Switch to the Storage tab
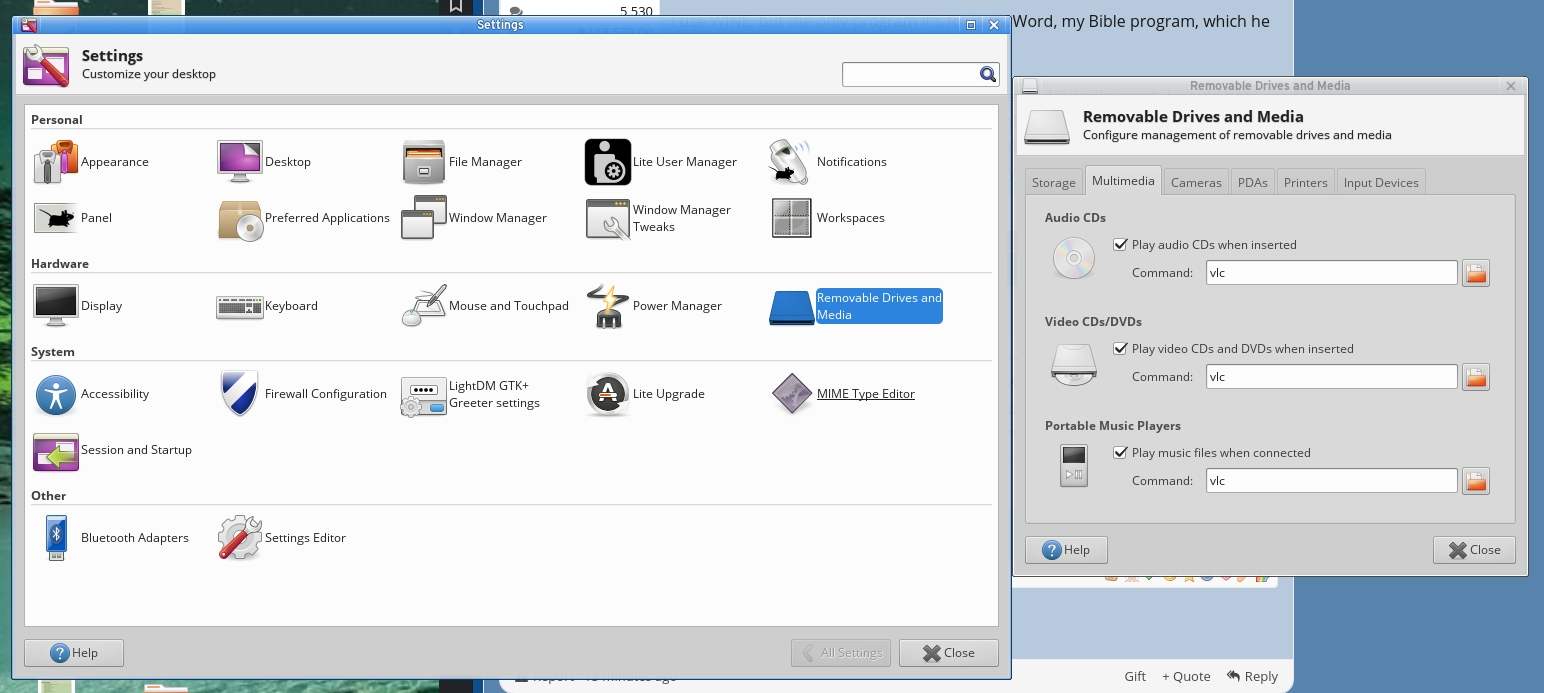Viewport: 1544px width, 693px height. pyautogui.click(x=1053, y=182)
